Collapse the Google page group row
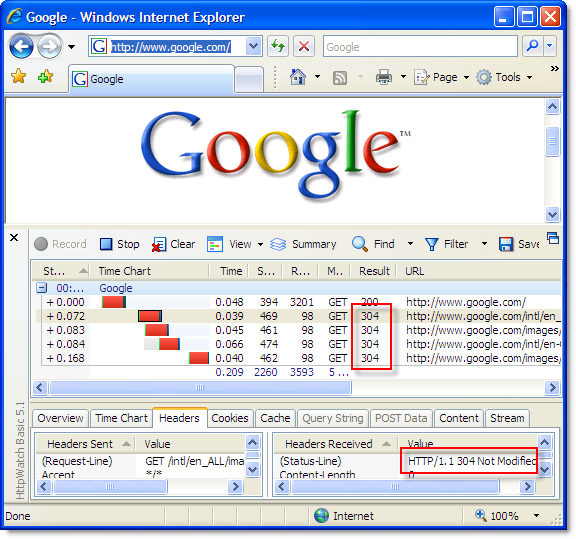 [x=42, y=288]
